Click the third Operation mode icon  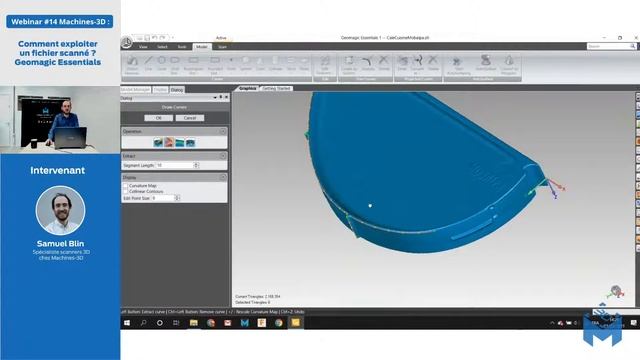click(180, 142)
